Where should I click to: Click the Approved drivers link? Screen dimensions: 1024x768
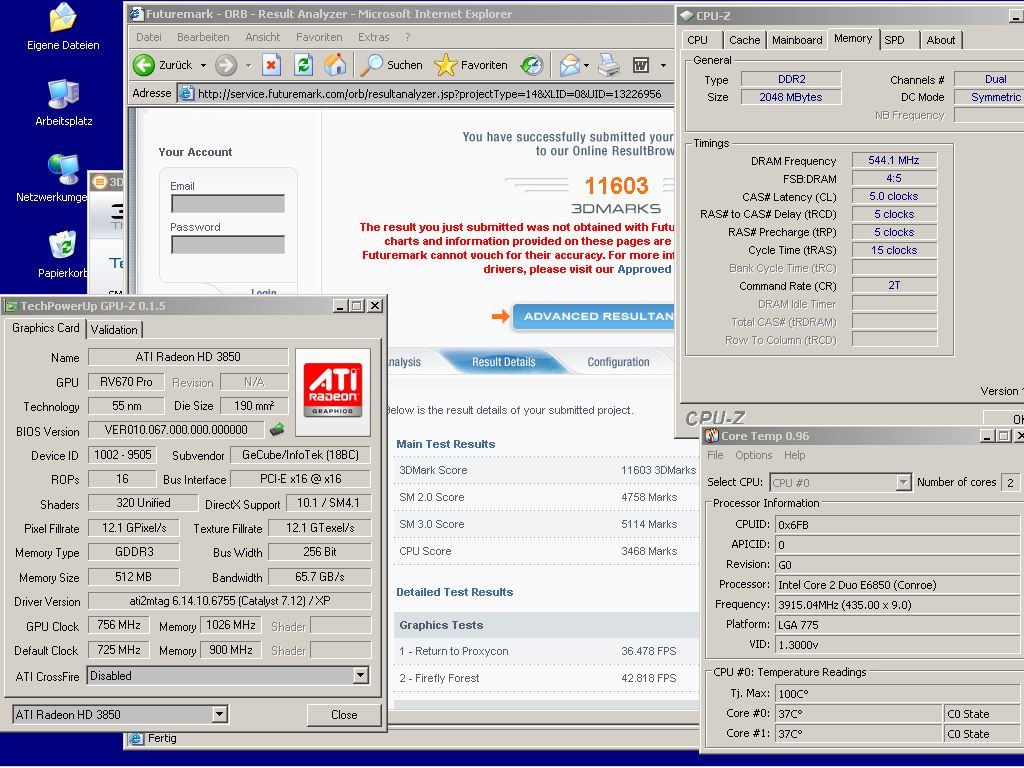tap(644, 269)
